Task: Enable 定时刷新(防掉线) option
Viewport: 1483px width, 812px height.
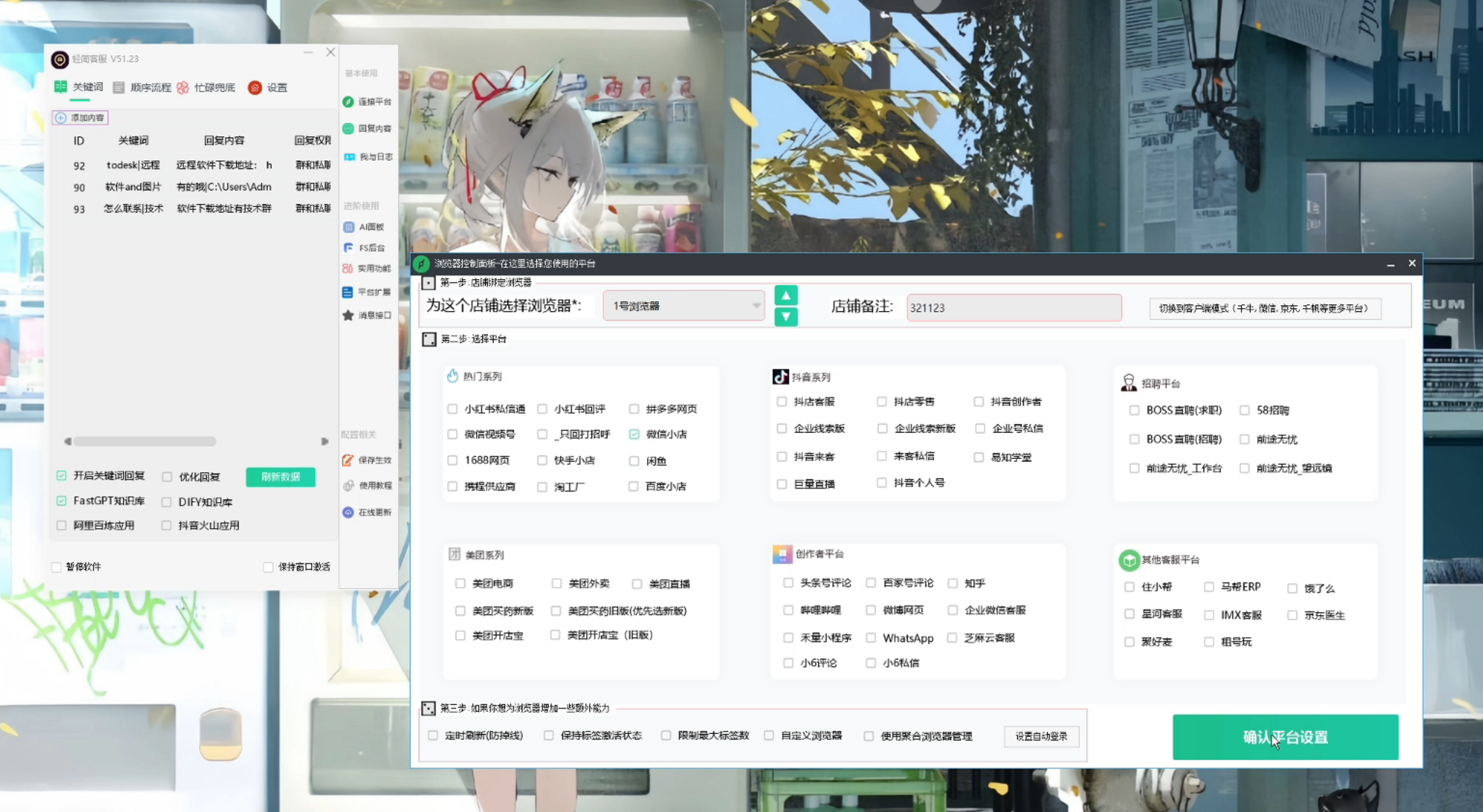Action: click(x=433, y=736)
